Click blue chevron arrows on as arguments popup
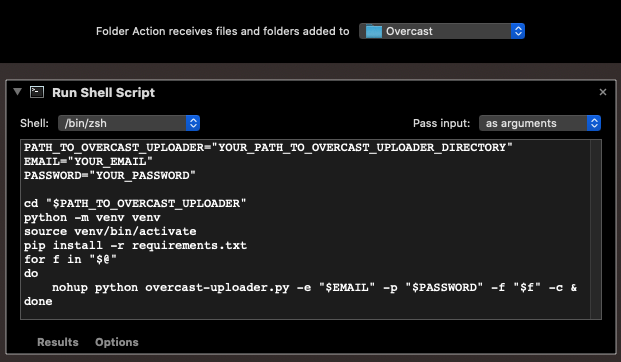Screen dimensions: 621x362 pos(594,123)
